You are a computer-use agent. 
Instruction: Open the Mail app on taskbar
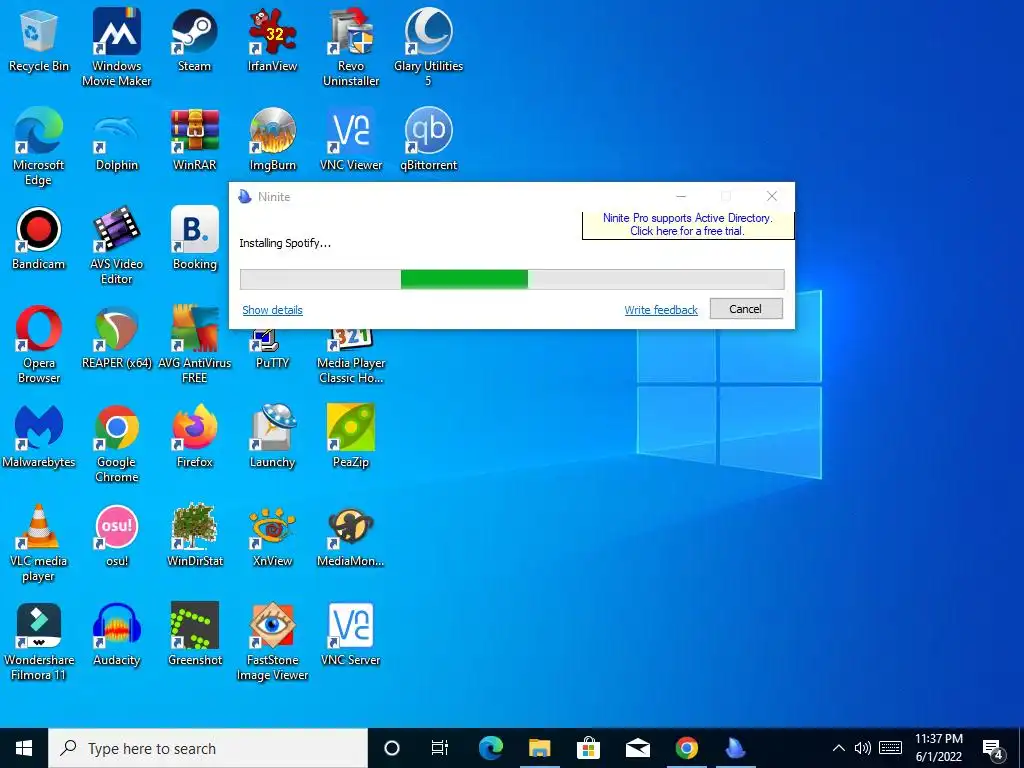pos(637,748)
